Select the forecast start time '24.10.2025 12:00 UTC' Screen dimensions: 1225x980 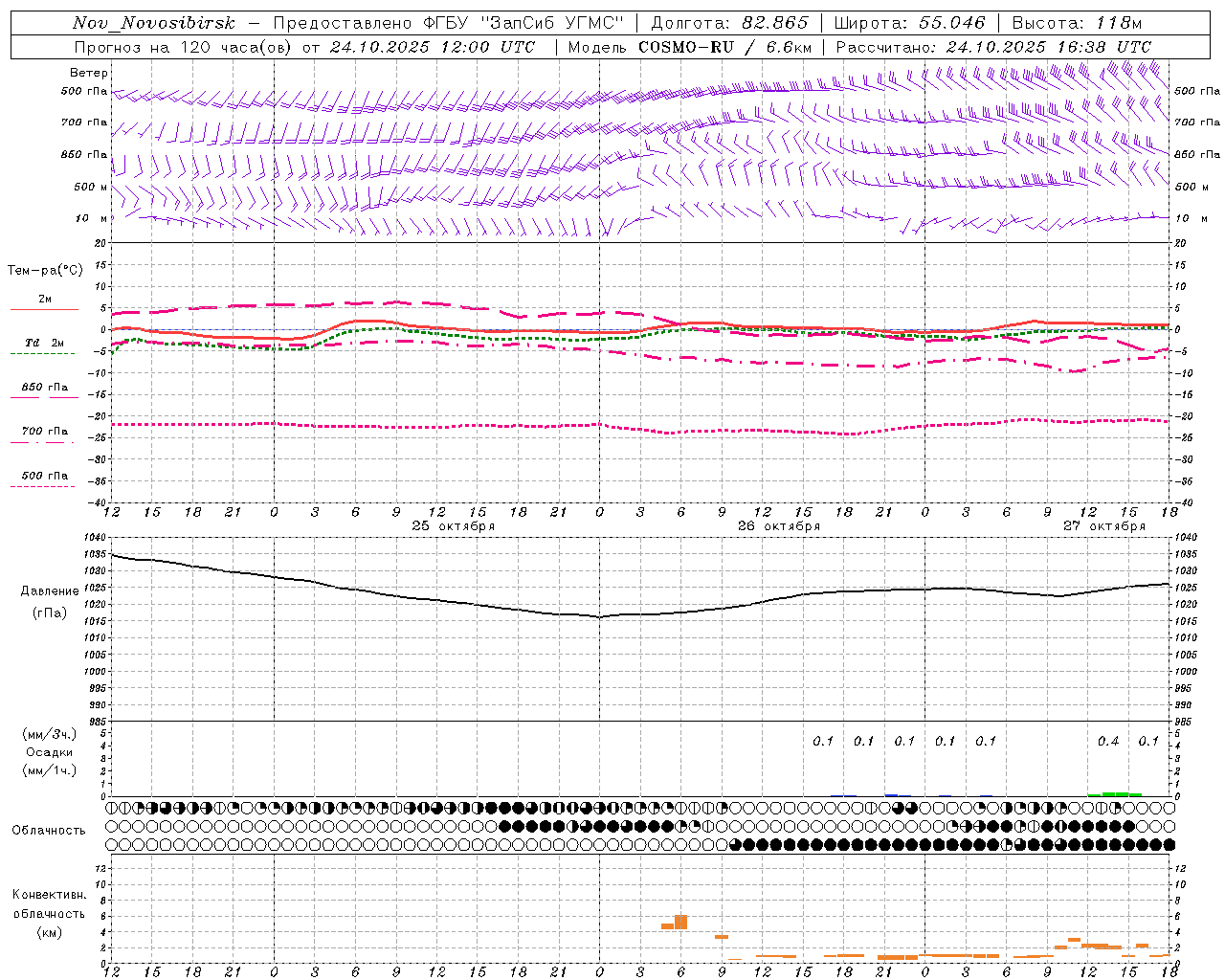pos(433,47)
